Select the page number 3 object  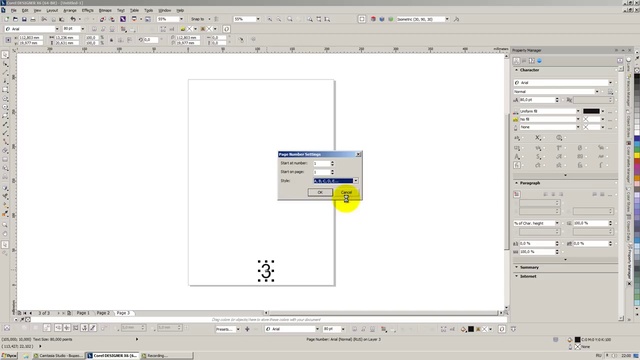[x=266, y=271]
